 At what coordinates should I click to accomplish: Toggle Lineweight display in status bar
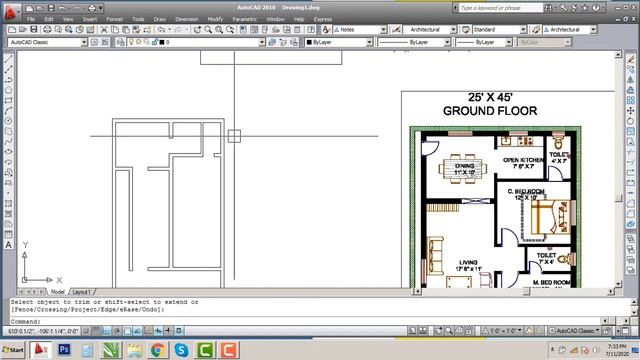point(169,331)
